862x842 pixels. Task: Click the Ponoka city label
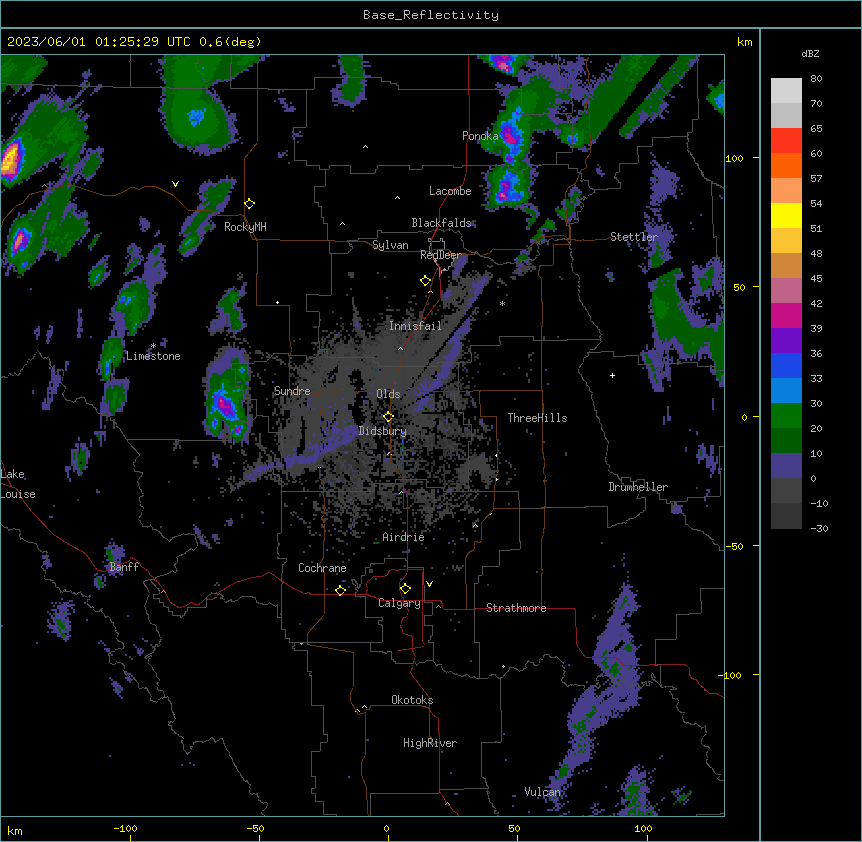pyautogui.click(x=480, y=136)
